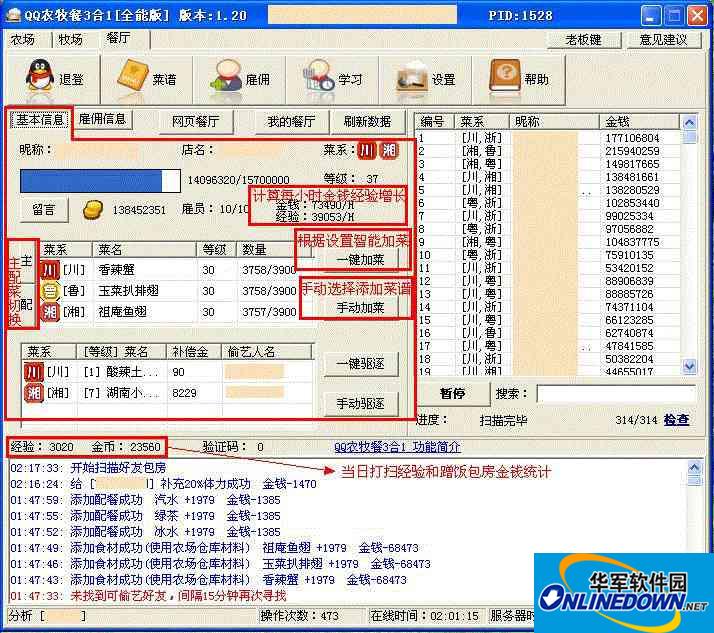Open the 设置 settings icon
Screen dimensions: 714x633
click(412, 77)
